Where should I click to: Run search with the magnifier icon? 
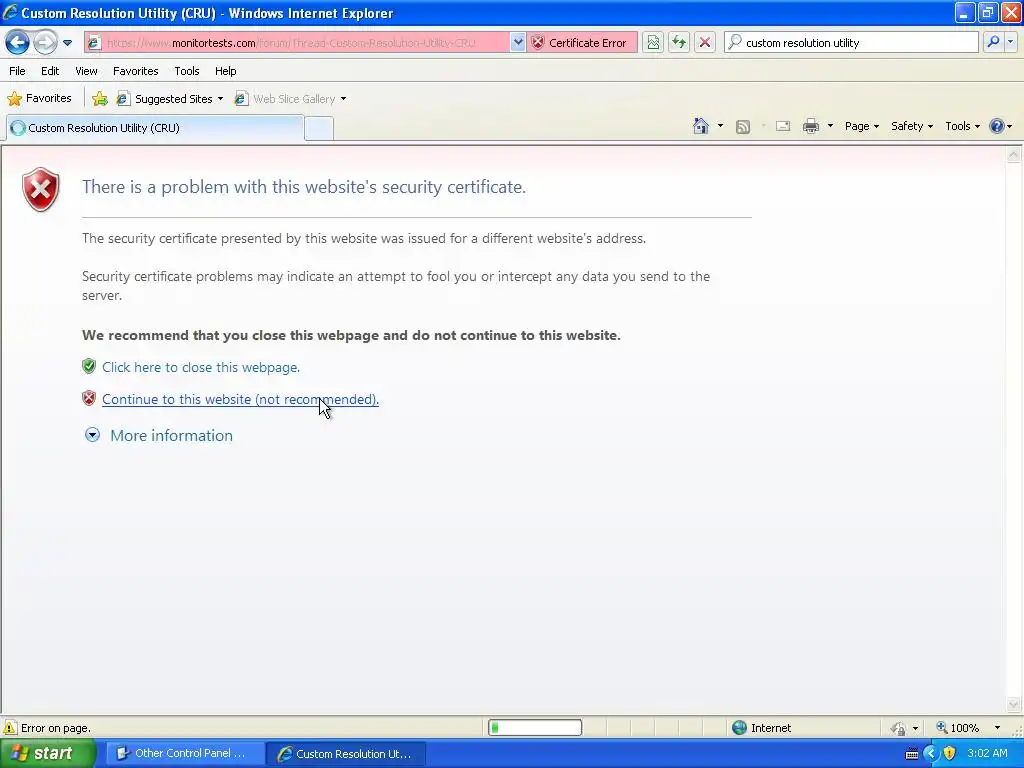[x=993, y=42]
